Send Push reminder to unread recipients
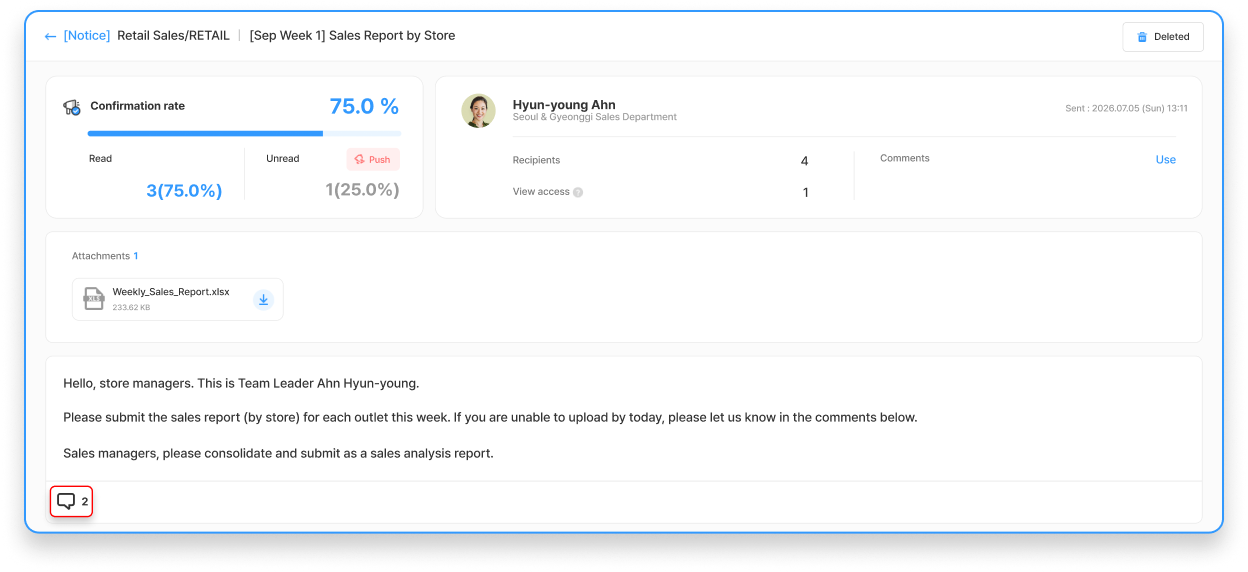Screen dimensions: 1248x572 point(373,160)
